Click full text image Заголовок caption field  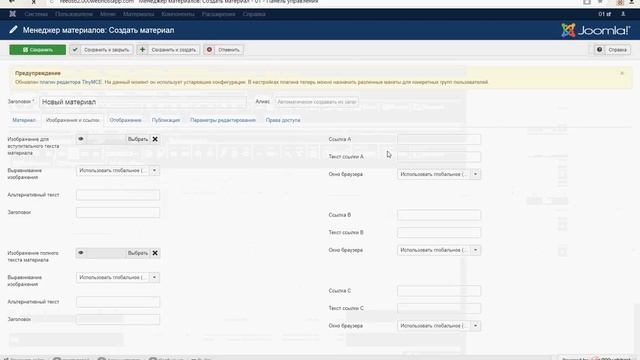[118, 320]
